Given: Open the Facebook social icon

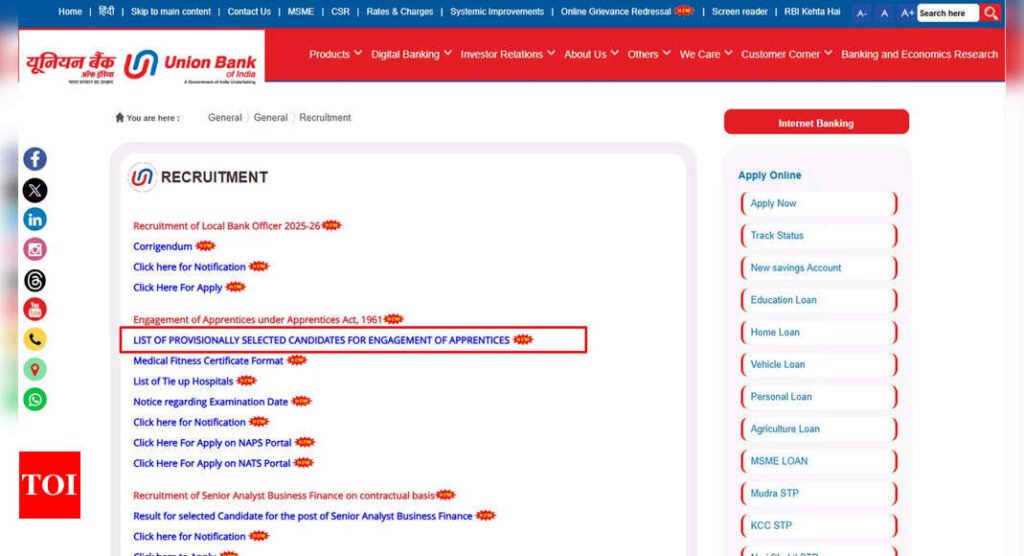Looking at the screenshot, I should tap(35, 159).
